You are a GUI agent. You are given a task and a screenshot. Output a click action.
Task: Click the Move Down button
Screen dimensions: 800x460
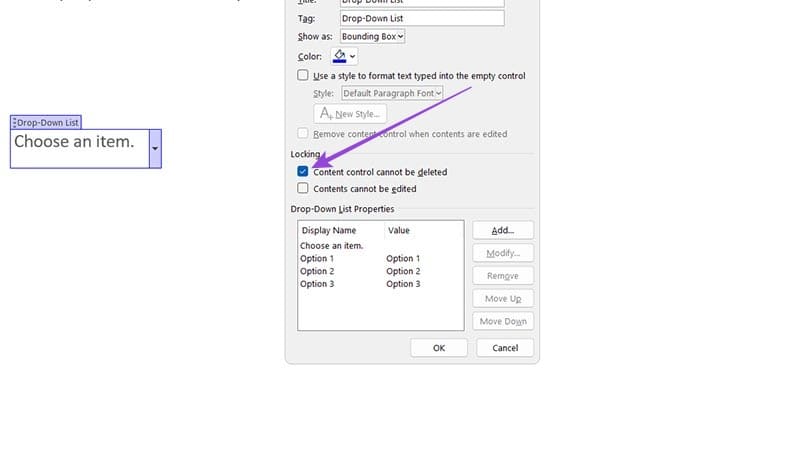pos(503,321)
